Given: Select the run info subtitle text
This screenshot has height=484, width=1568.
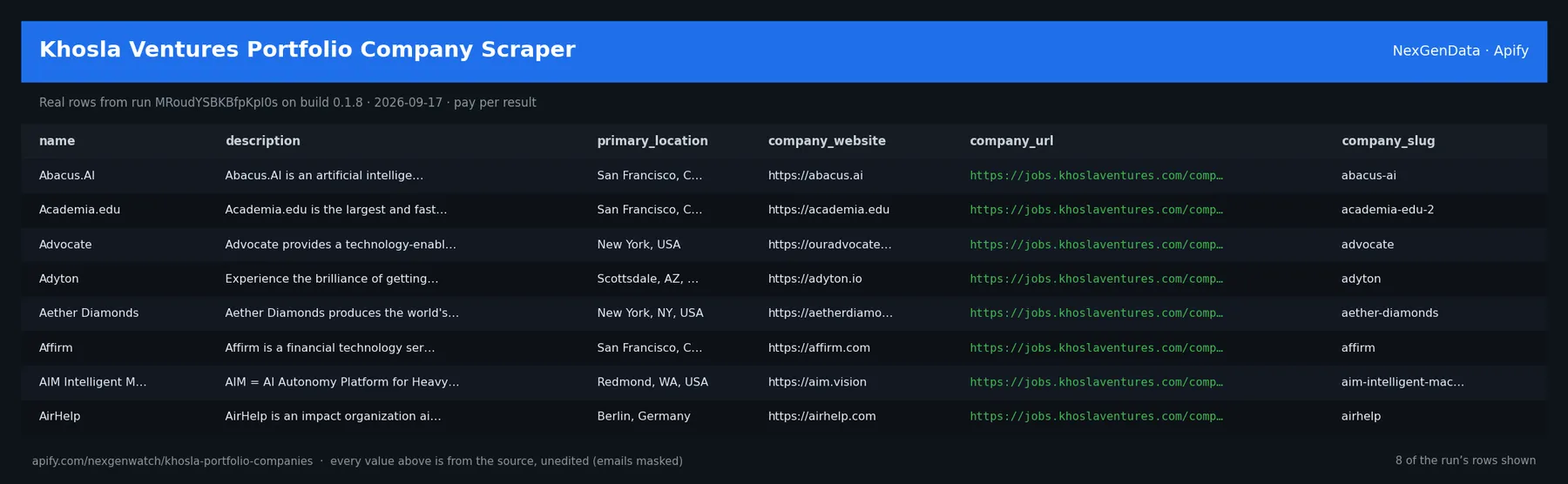Looking at the screenshot, I should 287,103.
